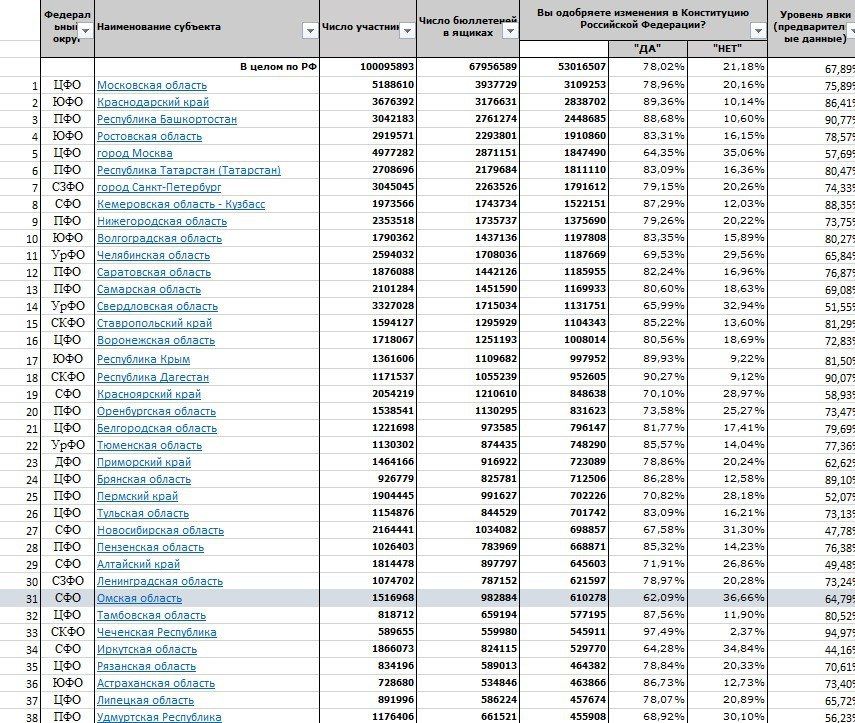The width and height of the screenshot is (855, 723).
Task: Select row number 31 header
Action: click(x=20, y=599)
